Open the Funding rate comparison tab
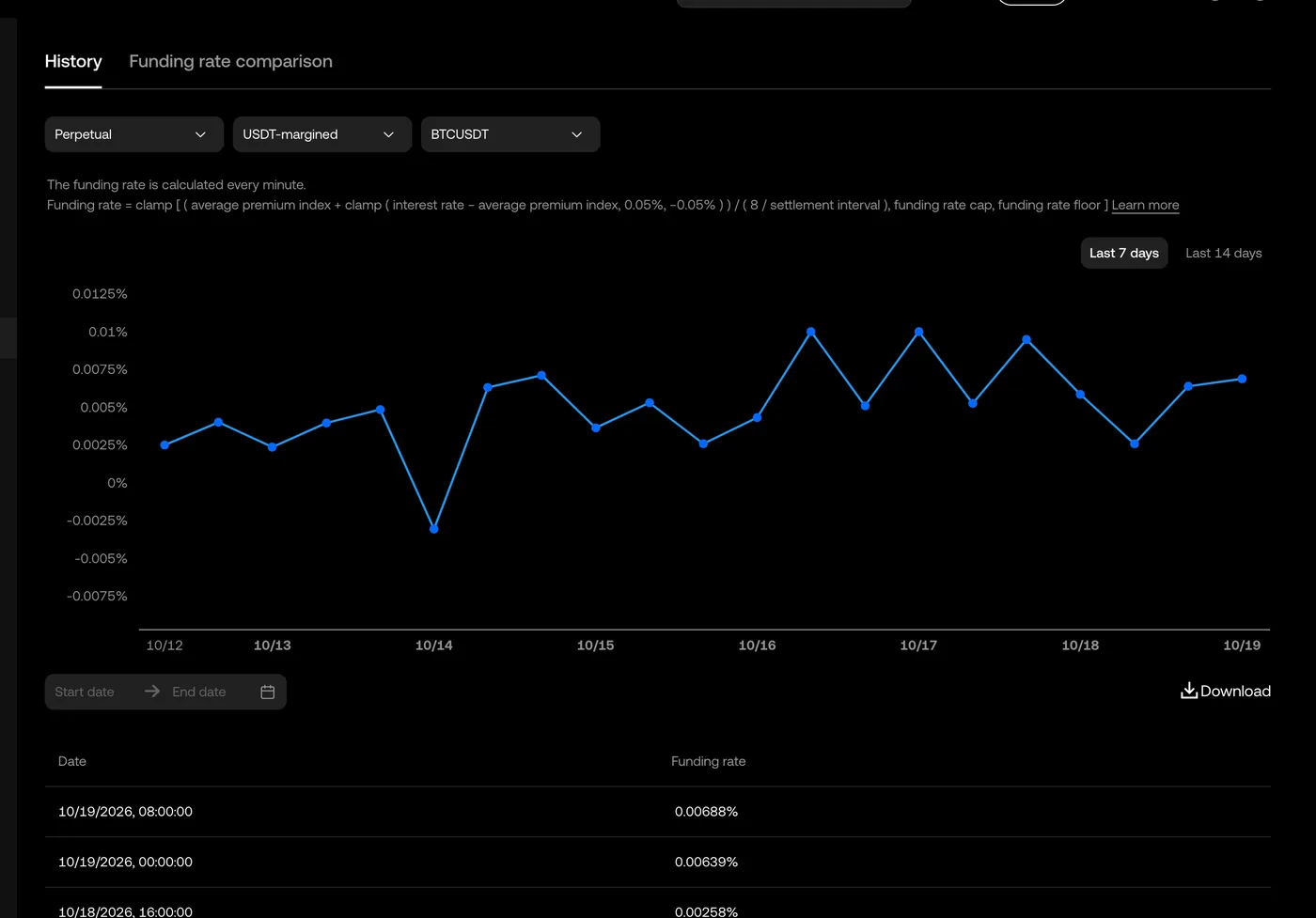Viewport: 1316px width, 918px height. pyautogui.click(x=230, y=61)
